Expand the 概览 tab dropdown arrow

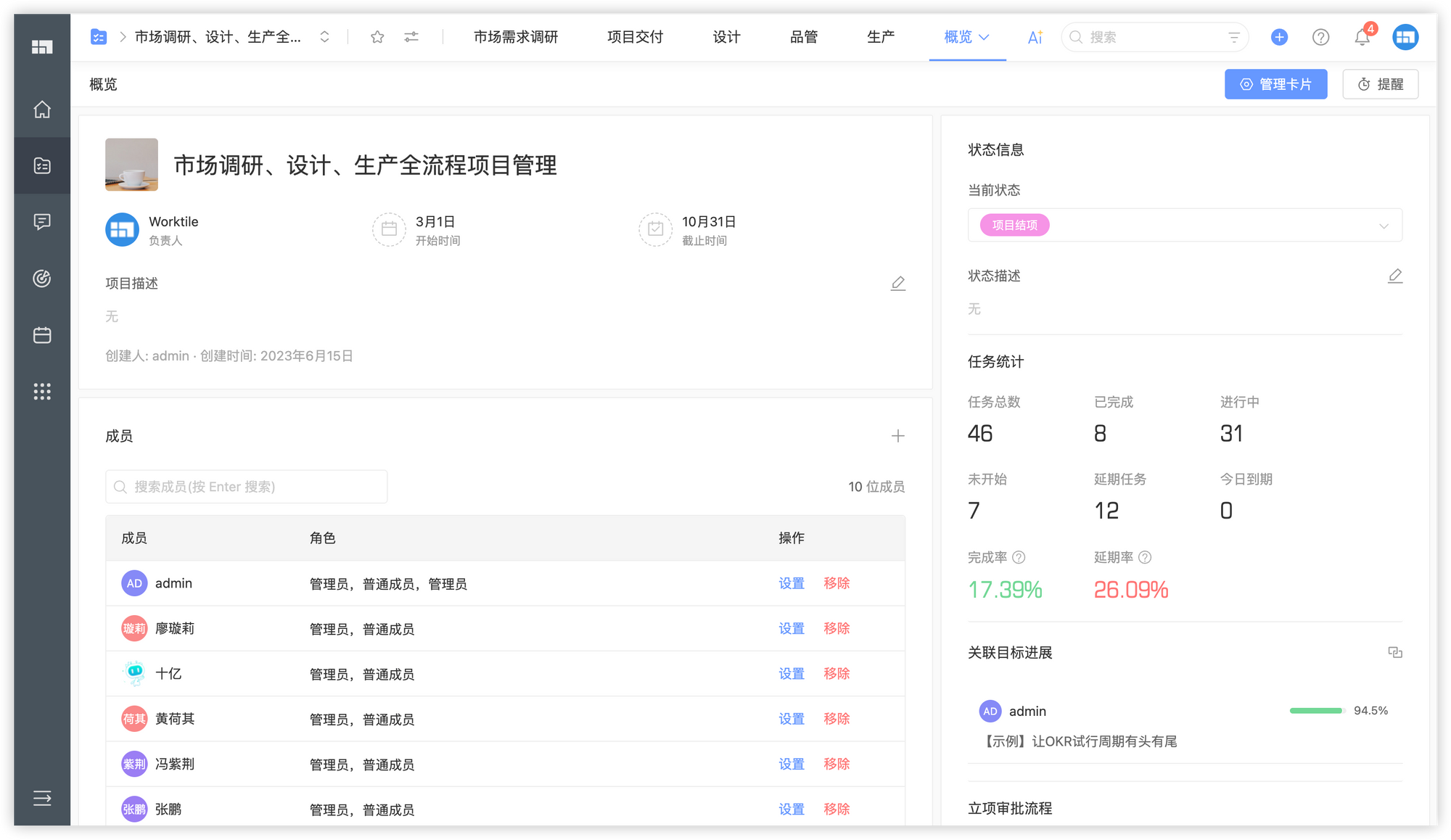click(985, 37)
